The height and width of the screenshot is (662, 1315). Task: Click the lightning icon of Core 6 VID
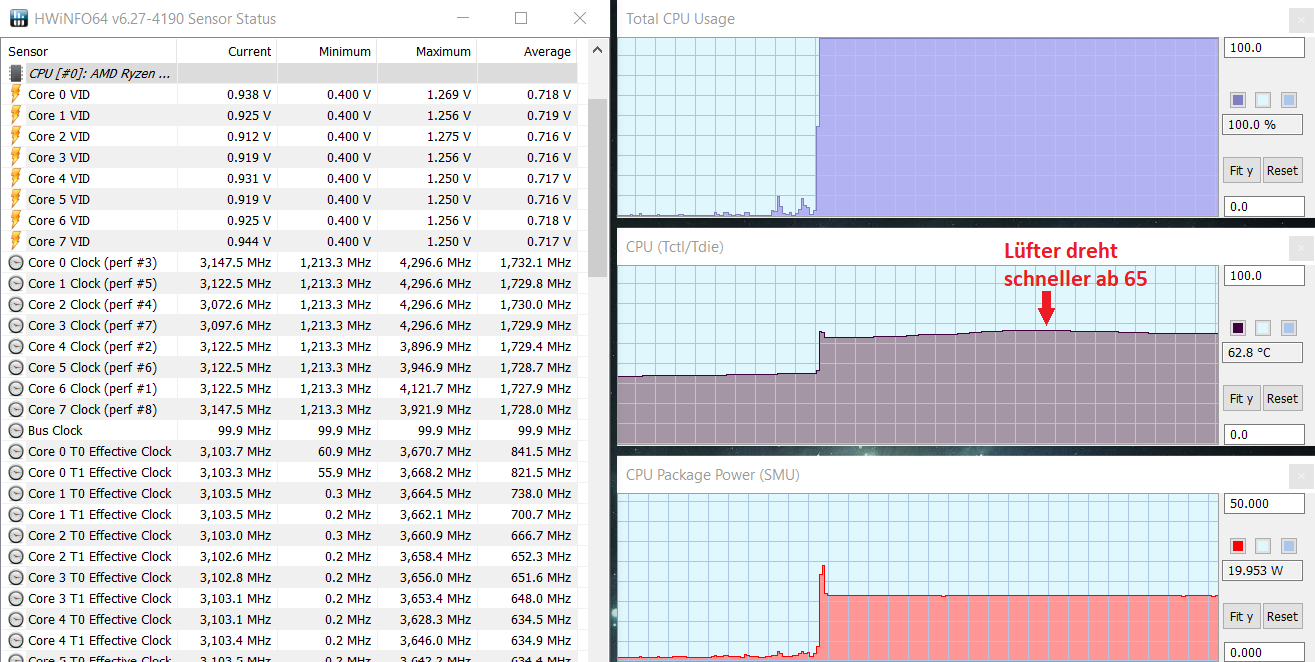tap(16, 220)
